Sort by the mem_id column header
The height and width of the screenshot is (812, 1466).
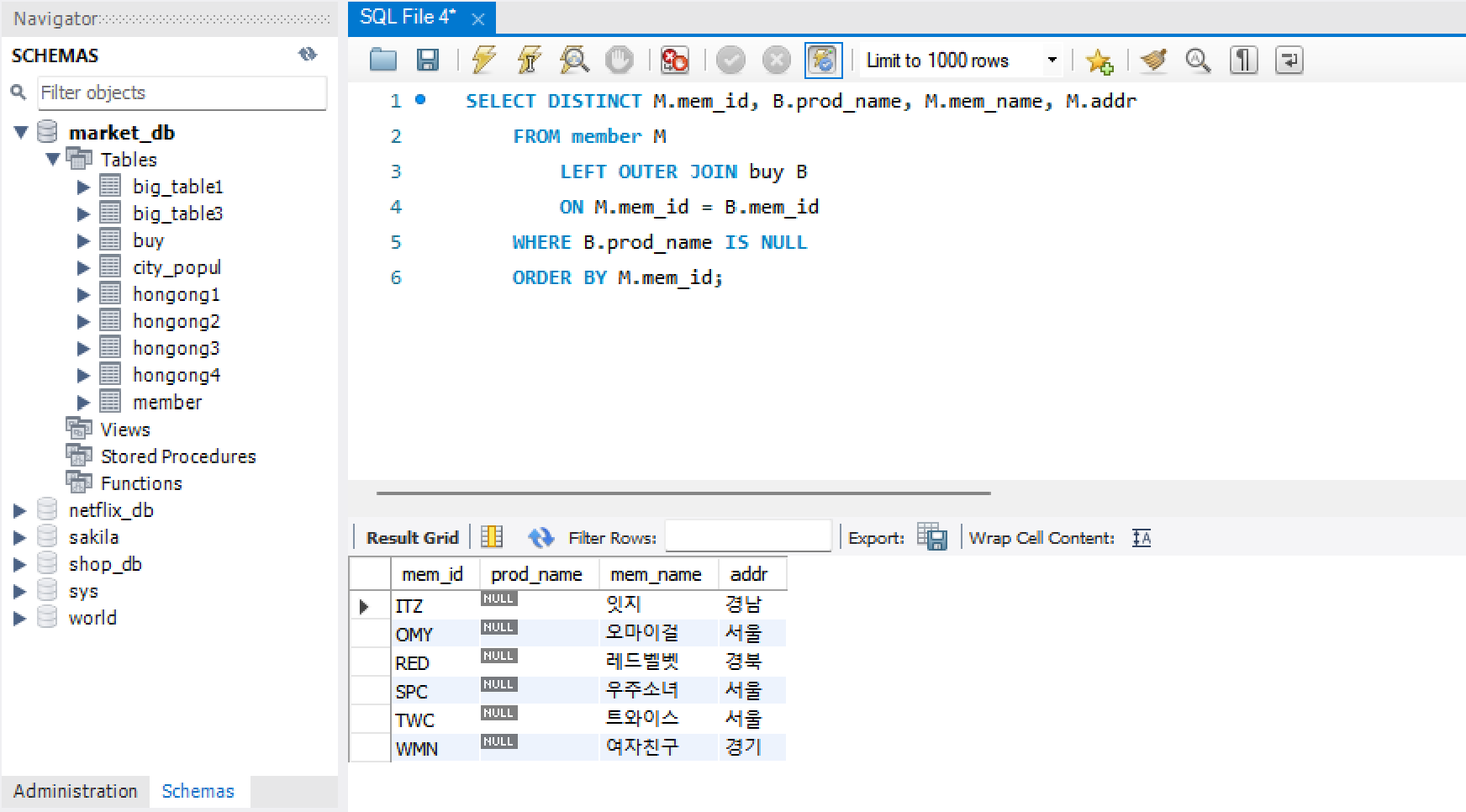click(435, 574)
